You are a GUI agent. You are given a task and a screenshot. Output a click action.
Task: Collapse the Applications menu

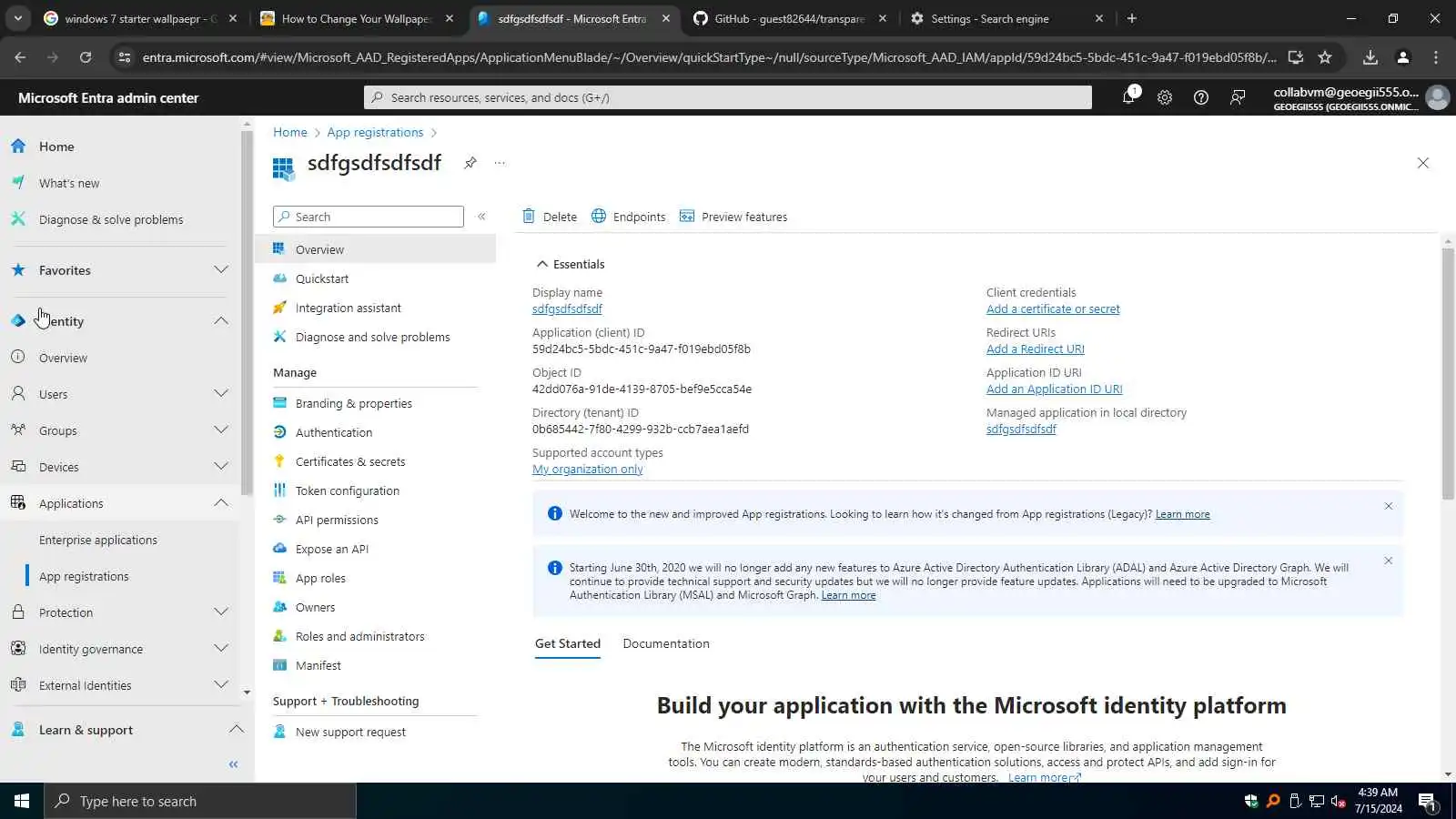tap(221, 503)
